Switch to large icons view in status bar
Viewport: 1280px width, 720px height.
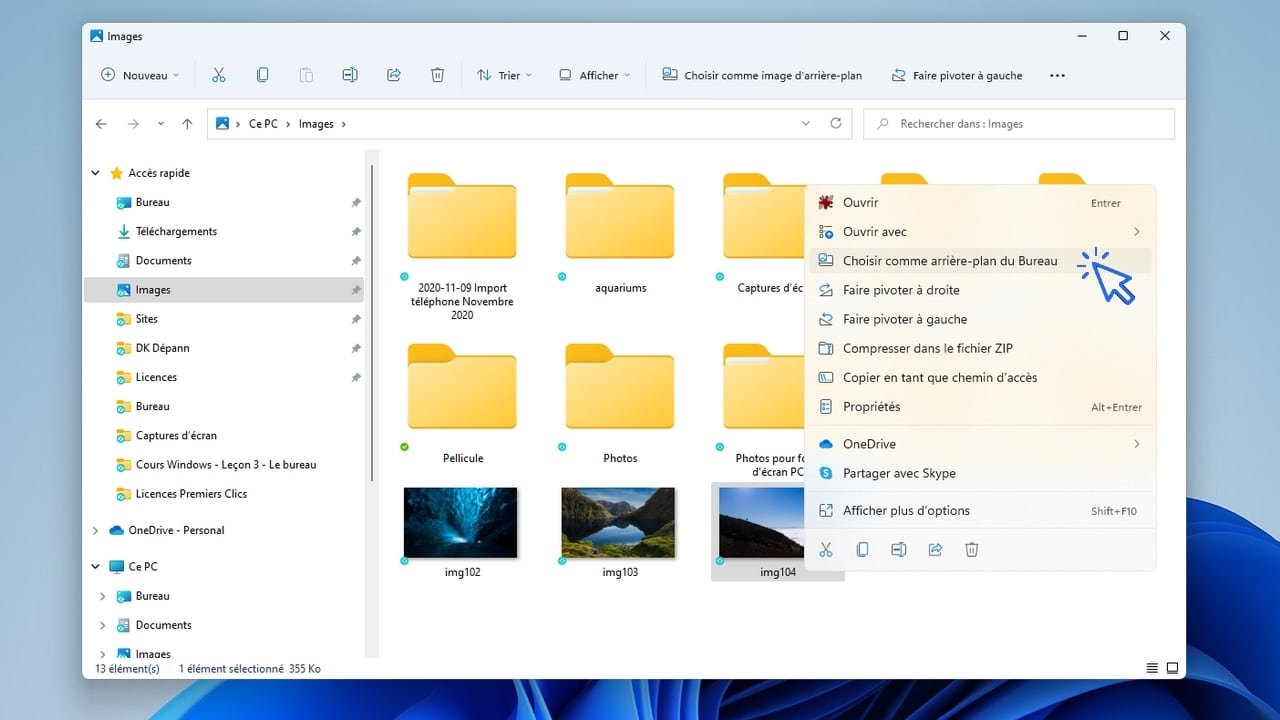(x=1172, y=668)
